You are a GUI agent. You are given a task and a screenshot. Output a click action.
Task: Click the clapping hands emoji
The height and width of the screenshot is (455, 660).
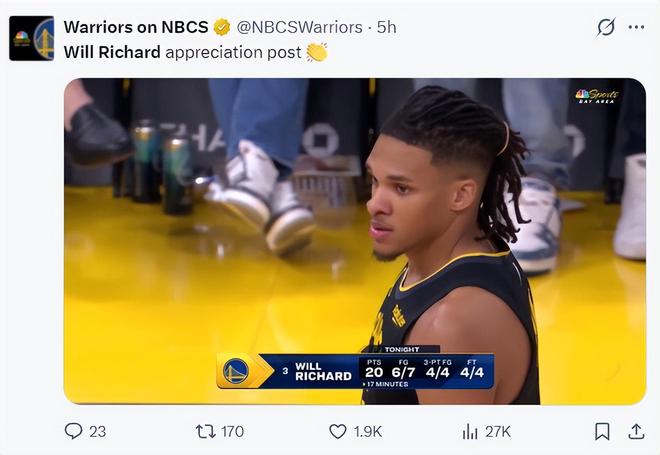coord(316,52)
